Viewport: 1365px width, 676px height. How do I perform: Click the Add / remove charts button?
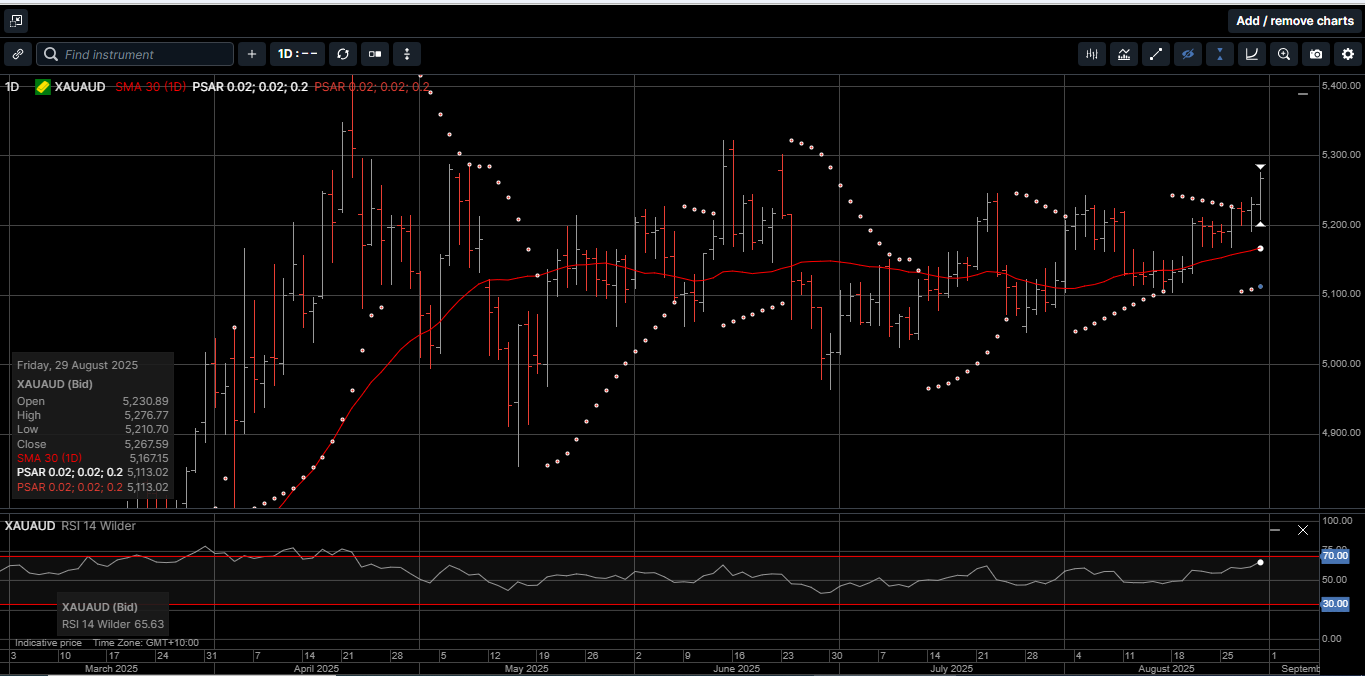click(x=1294, y=20)
